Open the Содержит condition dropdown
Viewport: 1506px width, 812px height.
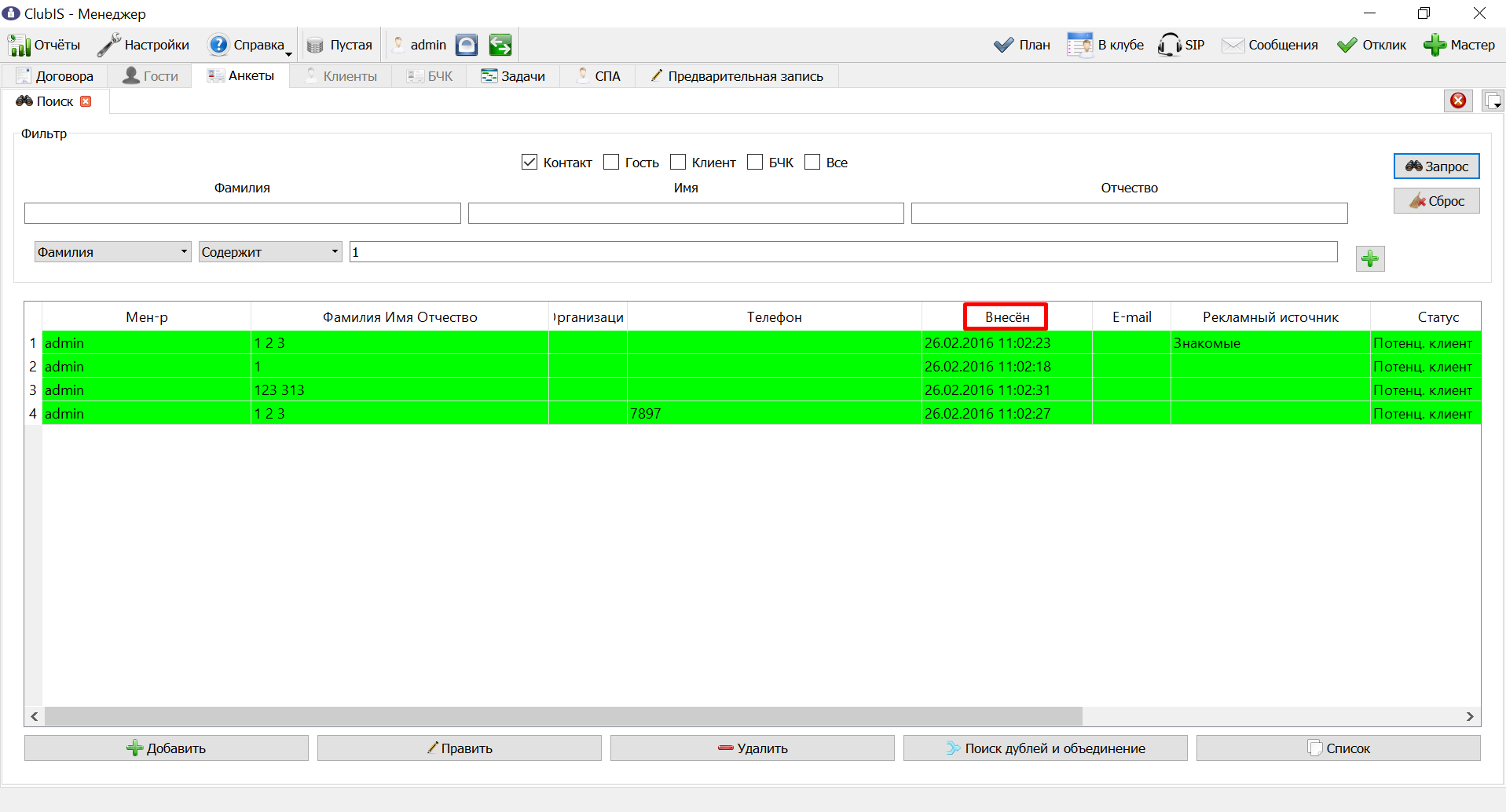(335, 251)
